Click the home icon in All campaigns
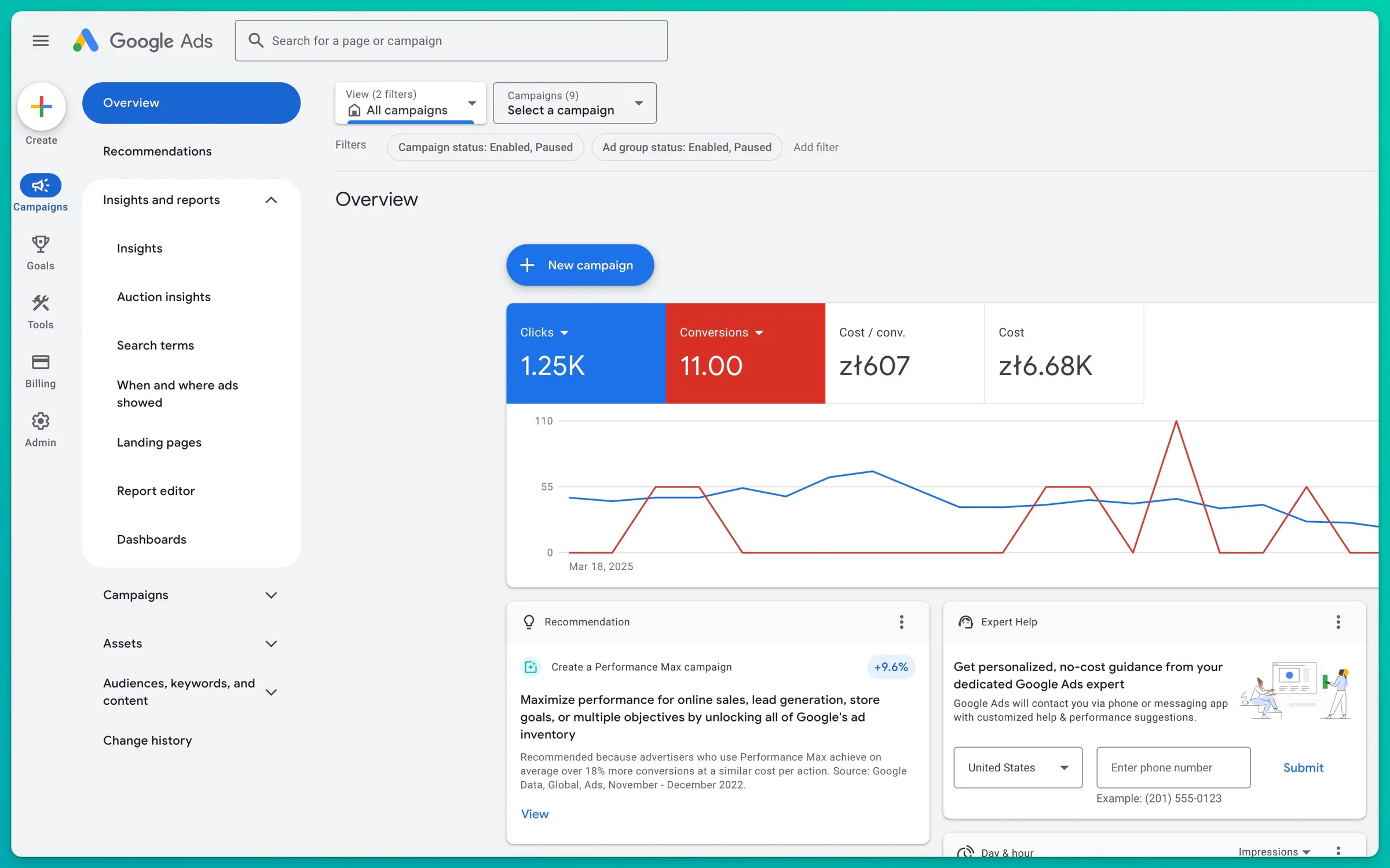The height and width of the screenshot is (868, 1390). pyautogui.click(x=354, y=110)
